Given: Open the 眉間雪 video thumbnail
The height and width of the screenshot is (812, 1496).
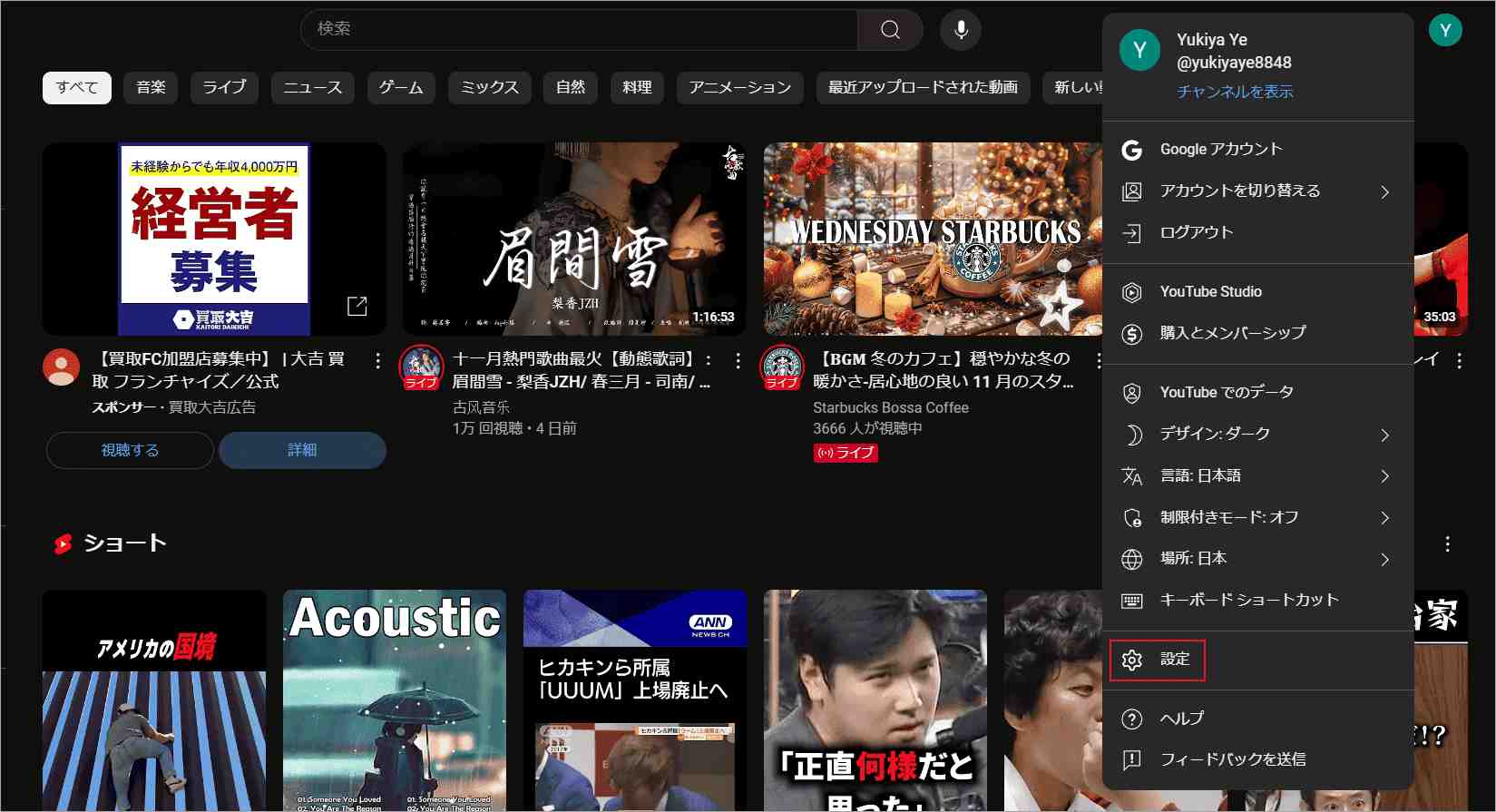Looking at the screenshot, I should click(574, 239).
